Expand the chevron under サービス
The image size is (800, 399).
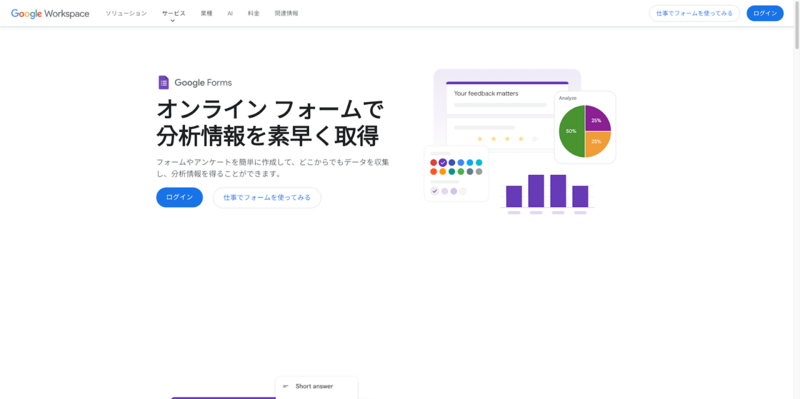(x=172, y=21)
